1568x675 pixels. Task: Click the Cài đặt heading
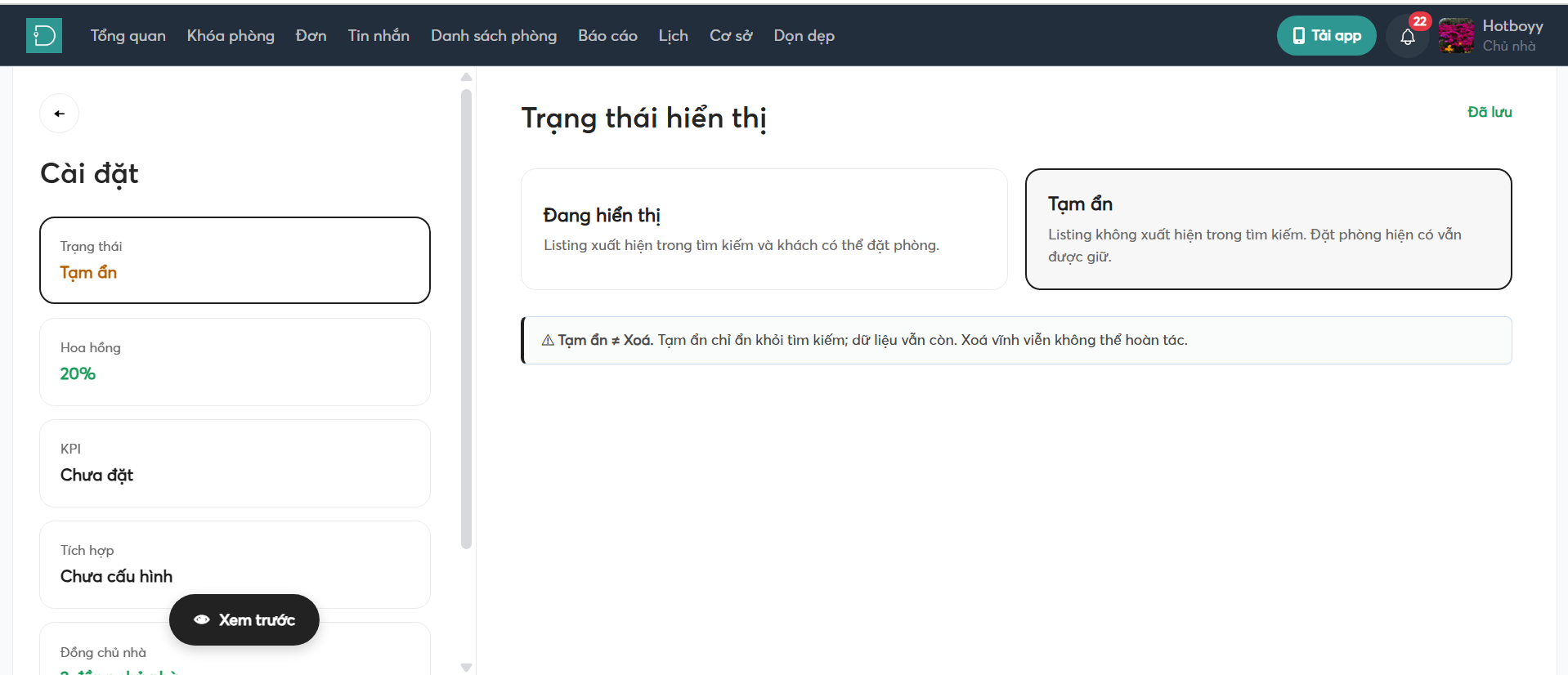coord(89,174)
